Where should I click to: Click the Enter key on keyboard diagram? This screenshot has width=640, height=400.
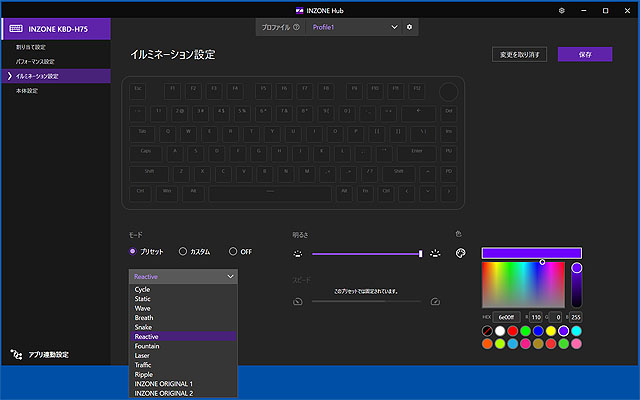pyautogui.click(x=417, y=154)
